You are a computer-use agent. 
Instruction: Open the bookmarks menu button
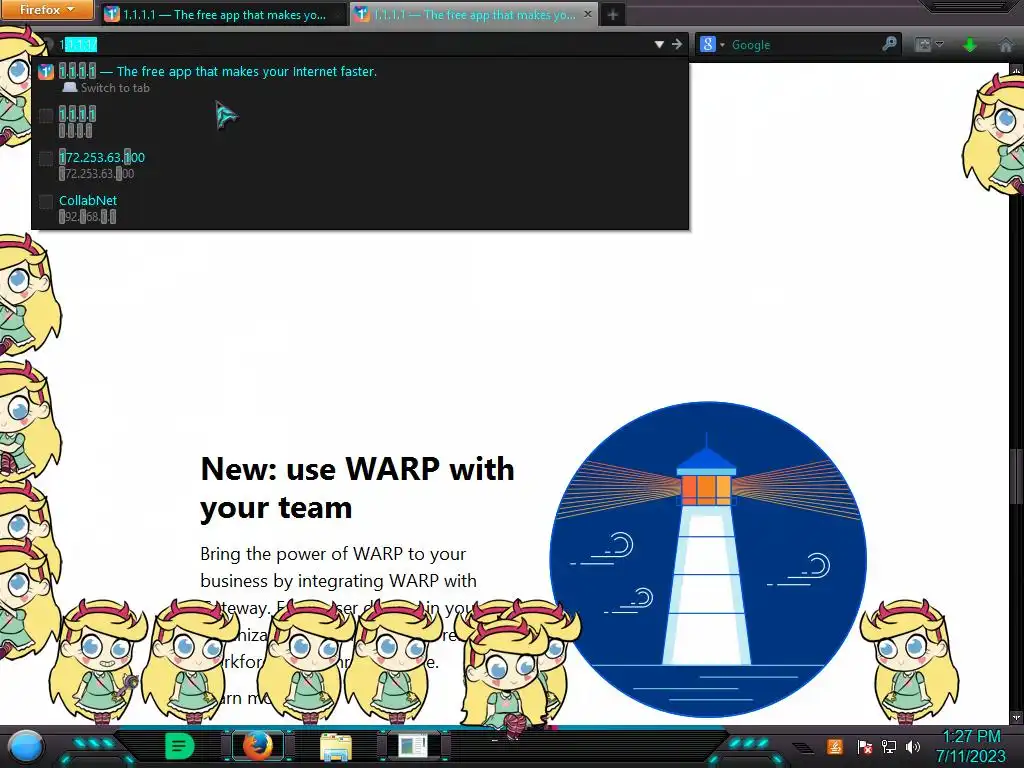click(x=923, y=44)
